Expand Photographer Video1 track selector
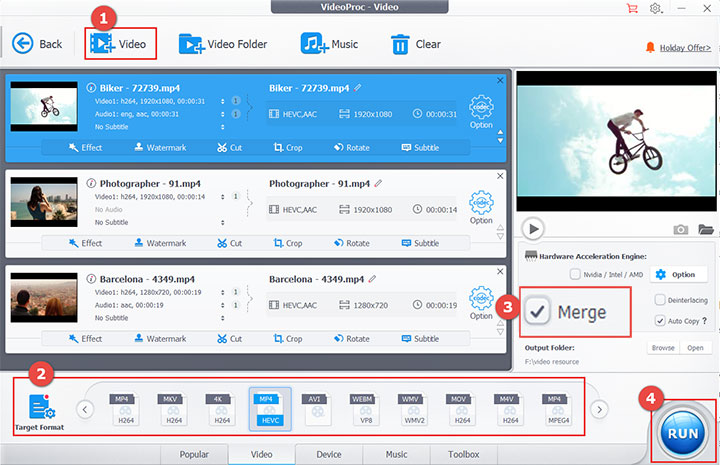The width and height of the screenshot is (720, 465). (x=223, y=196)
